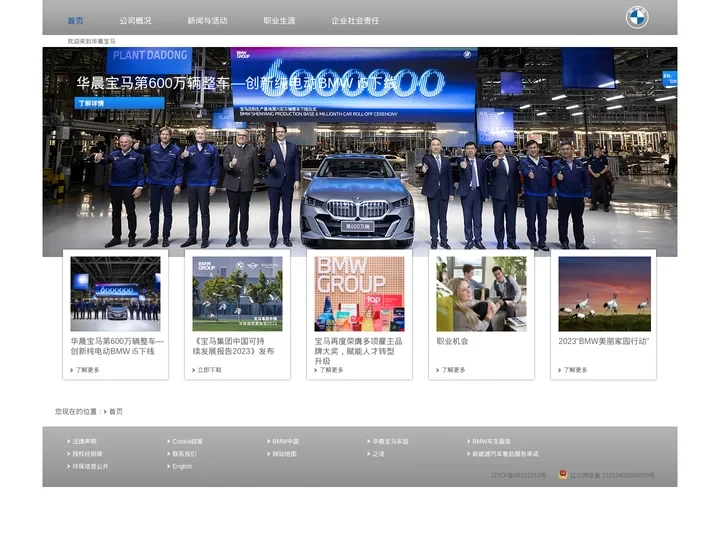Viewport: 720px width, 540px height.
Task: Open BMW GROUP top employer card thumbnail
Action: [360, 294]
